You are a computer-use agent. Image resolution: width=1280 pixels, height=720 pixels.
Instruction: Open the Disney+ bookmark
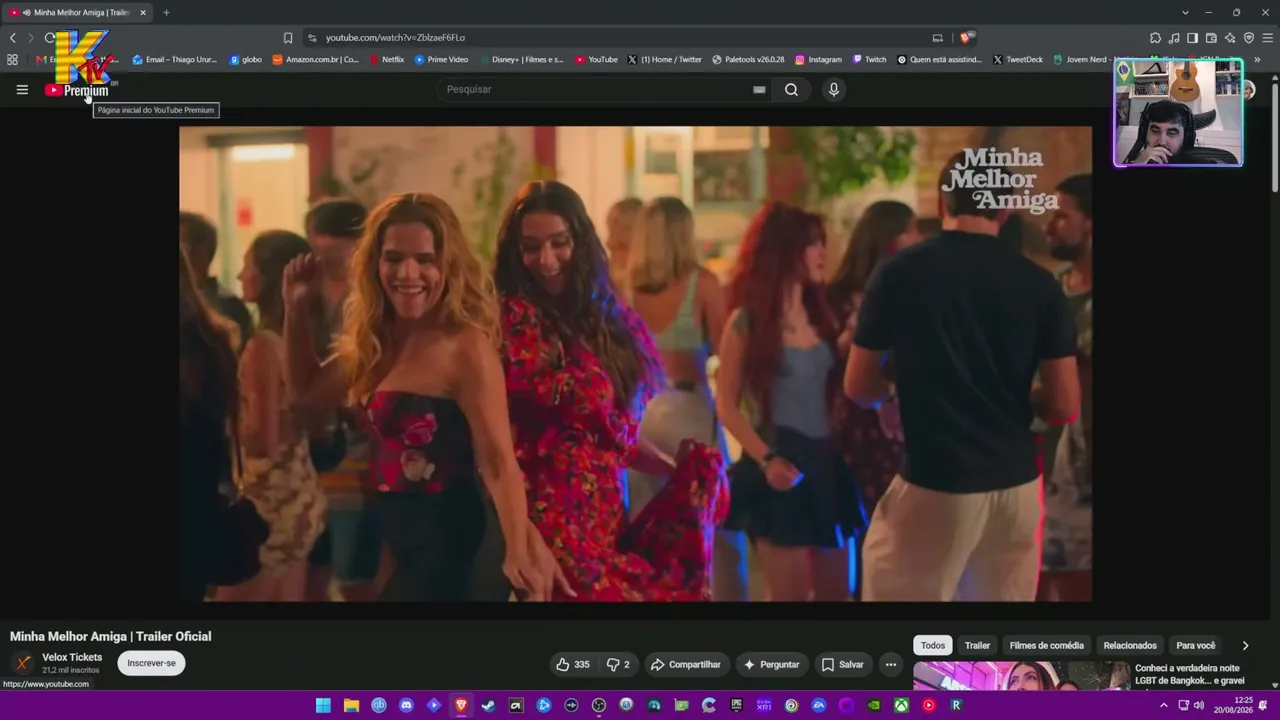(521, 60)
